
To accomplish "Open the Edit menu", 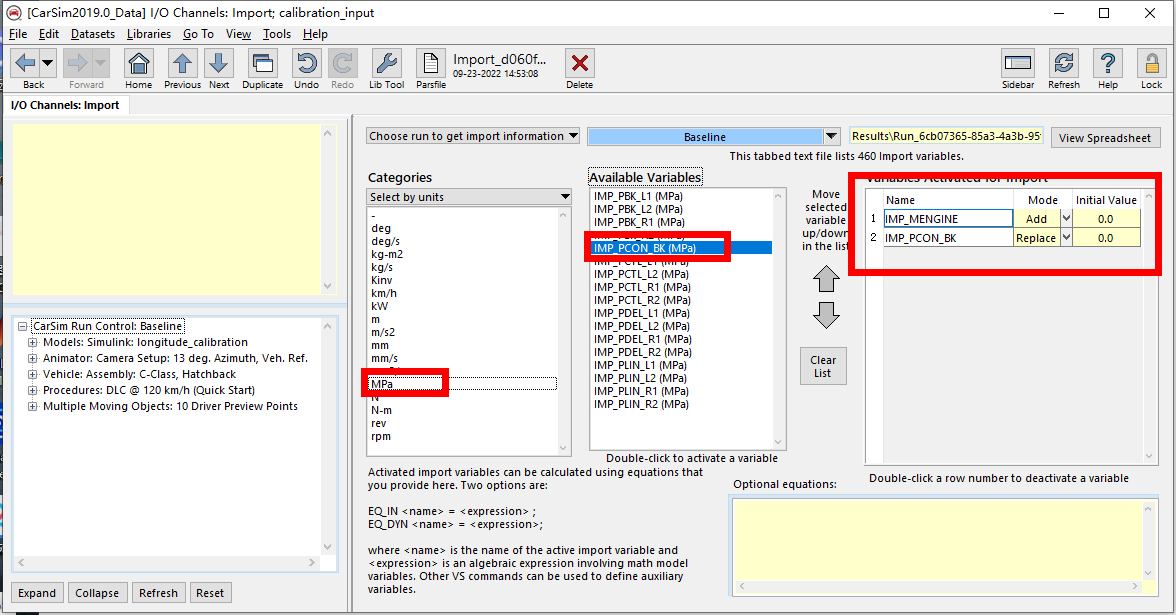I will (49, 34).
